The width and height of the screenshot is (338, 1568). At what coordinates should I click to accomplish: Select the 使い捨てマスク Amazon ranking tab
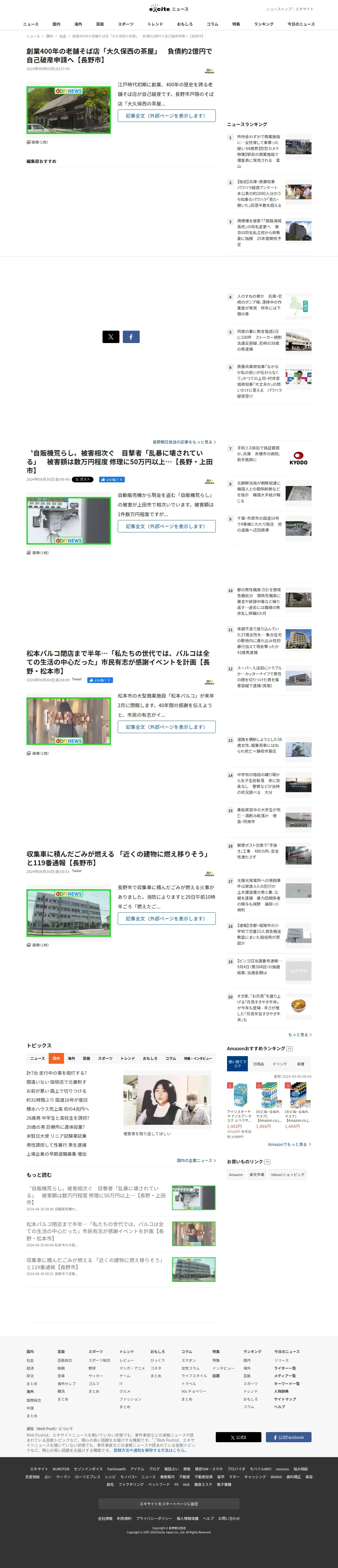pyautogui.click(x=237, y=1064)
